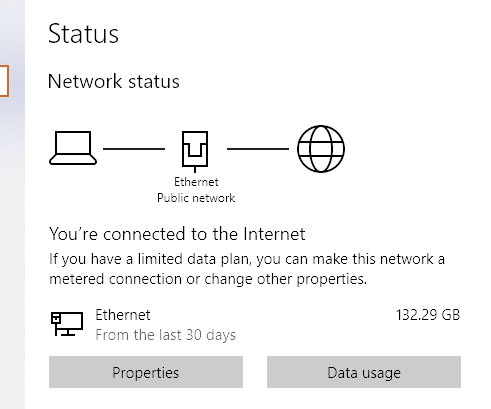
Task: Click the Ethernet port icon in the diagram
Action: 195,152
